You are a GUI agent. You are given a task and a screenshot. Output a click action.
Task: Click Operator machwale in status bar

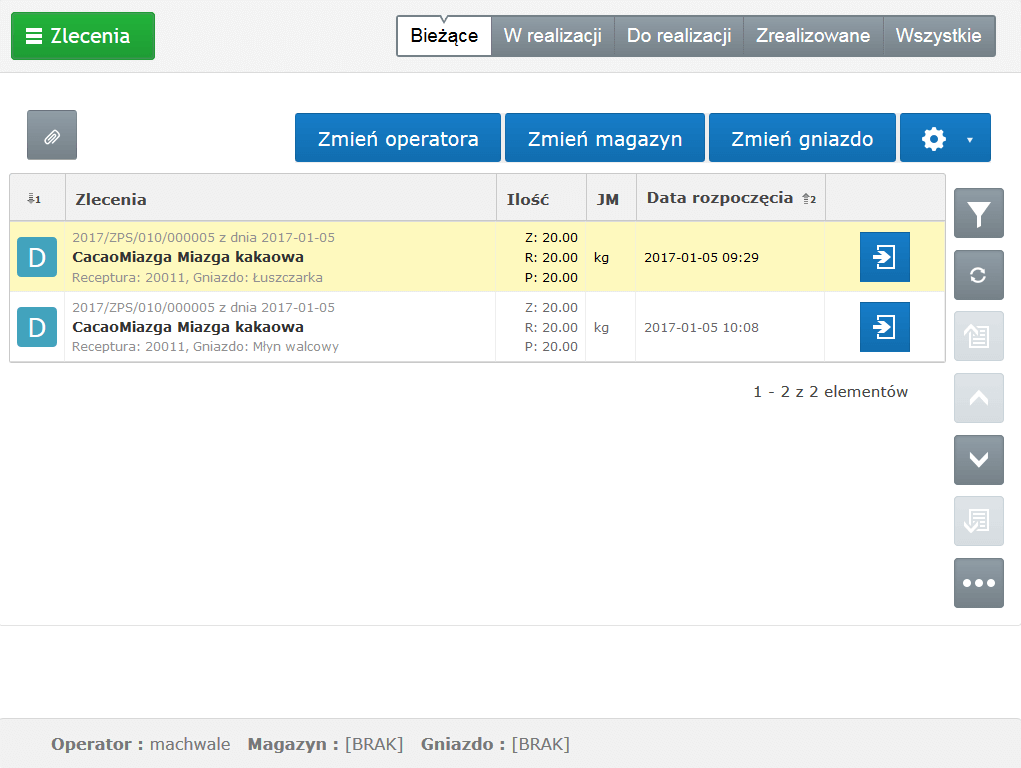[x=141, y=744]
